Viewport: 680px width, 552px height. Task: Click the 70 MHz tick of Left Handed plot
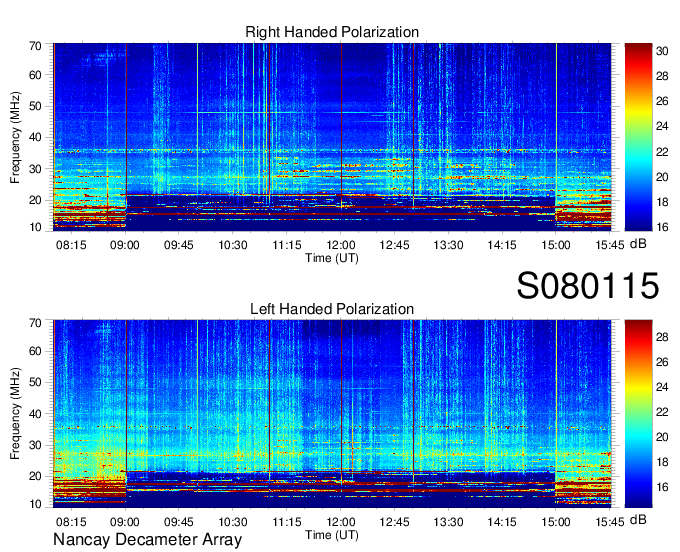[35, 323]
